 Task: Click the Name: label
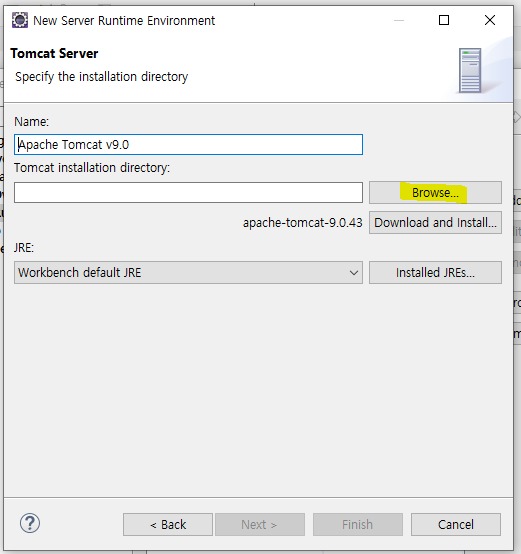coord(31,122)
